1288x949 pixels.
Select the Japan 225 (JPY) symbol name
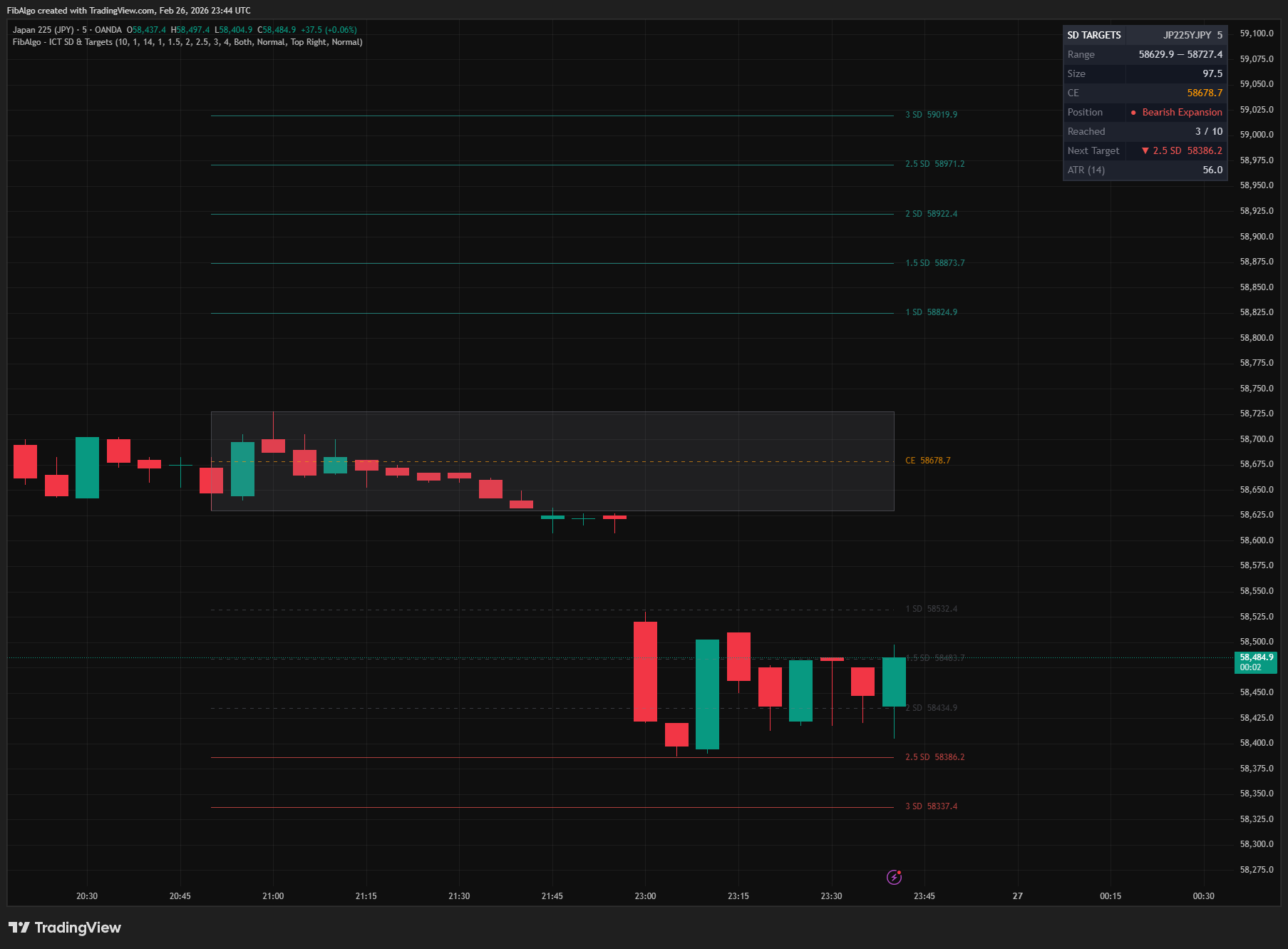click(43, 30)
